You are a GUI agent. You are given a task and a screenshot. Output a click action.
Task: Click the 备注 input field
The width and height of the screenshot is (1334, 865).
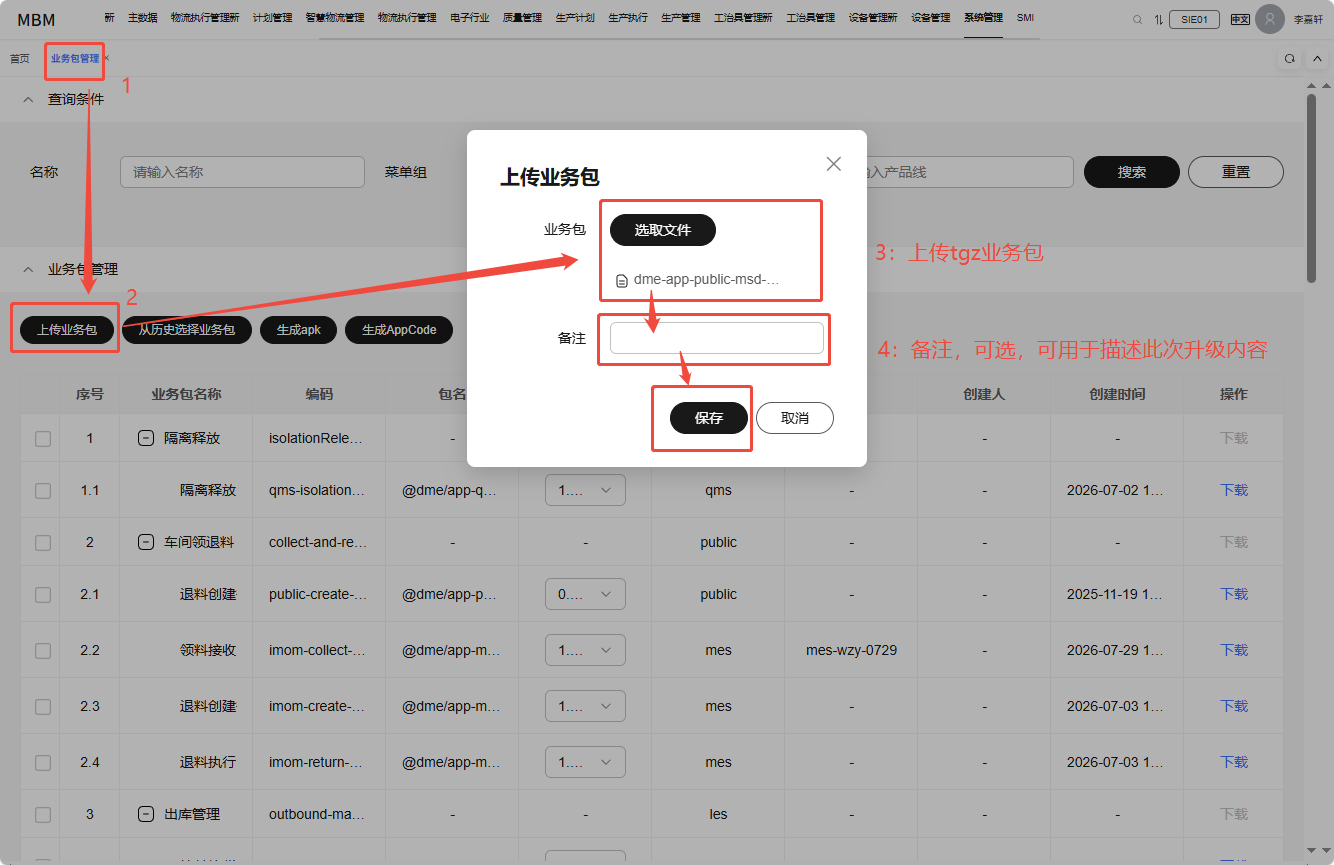(717, 338)
